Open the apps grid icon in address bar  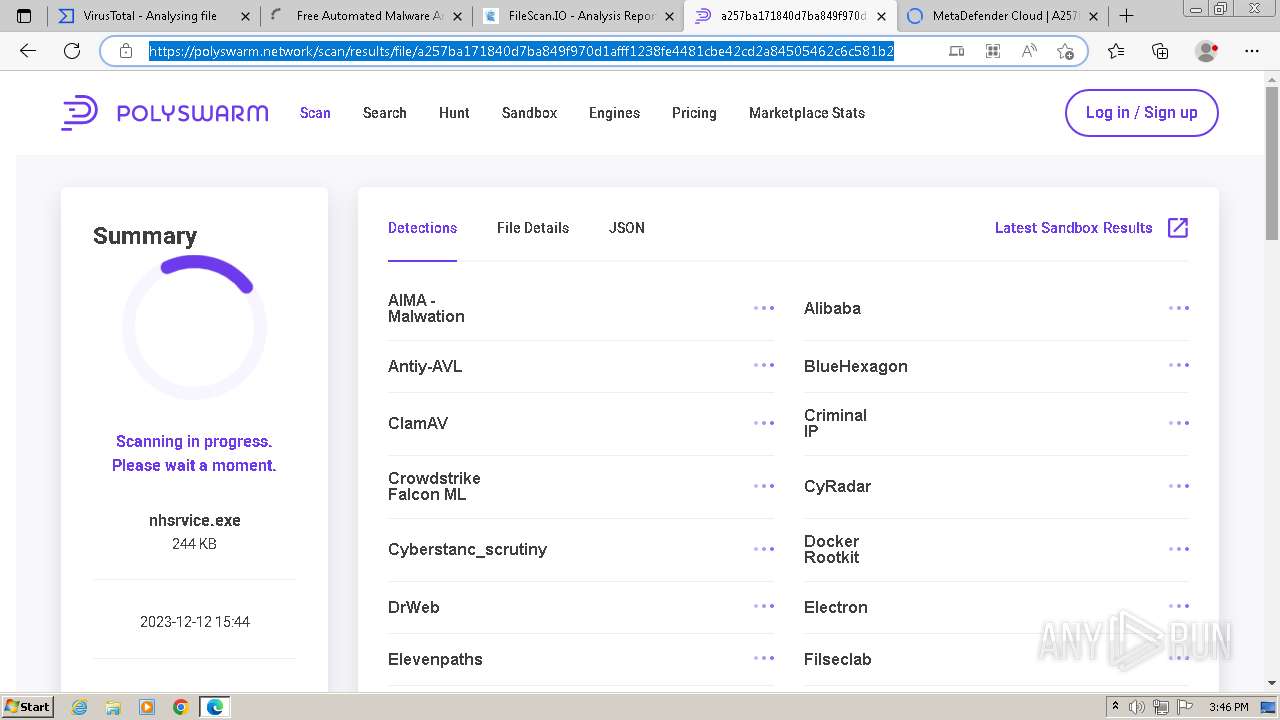click(992, 51)
